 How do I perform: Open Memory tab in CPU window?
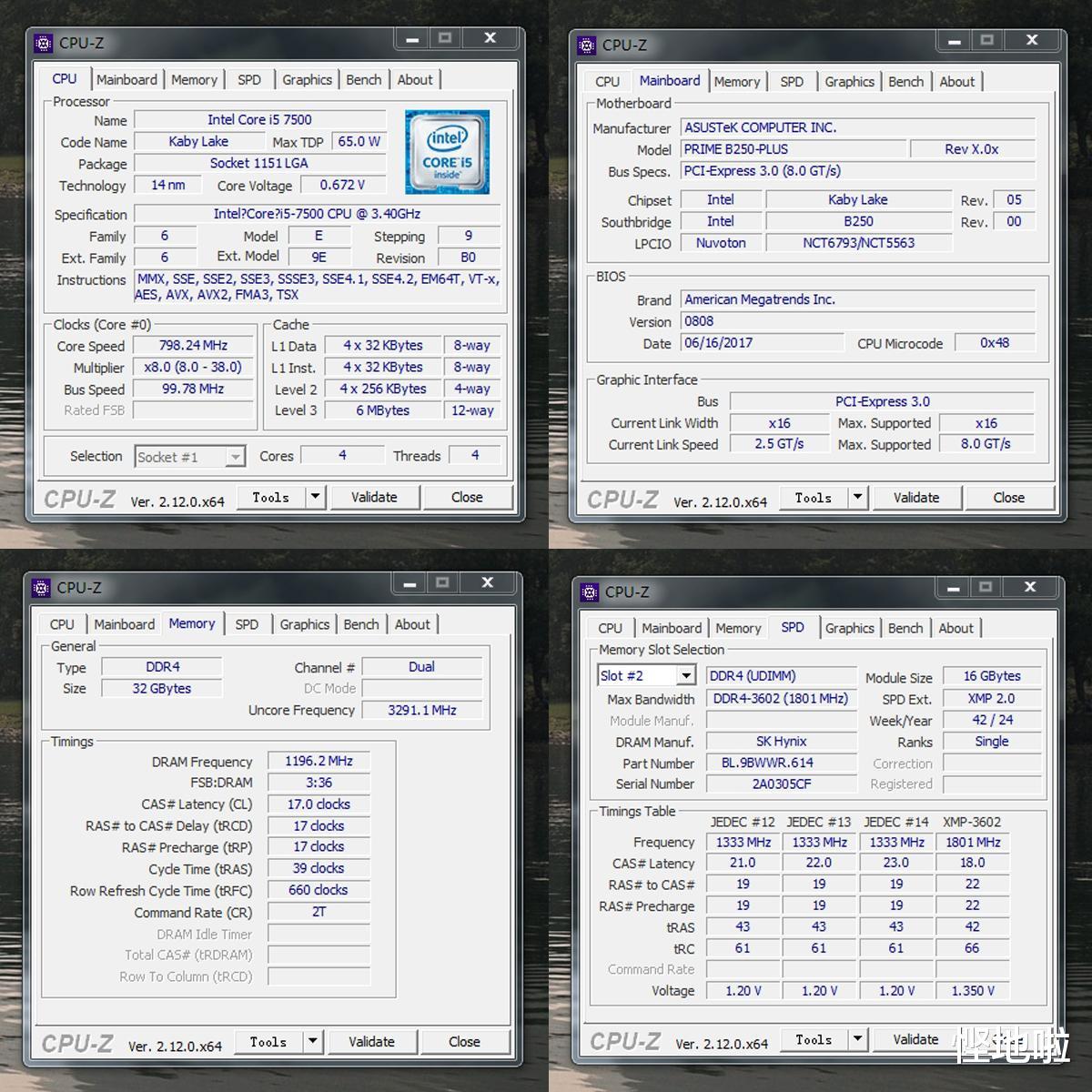point(194,79)
